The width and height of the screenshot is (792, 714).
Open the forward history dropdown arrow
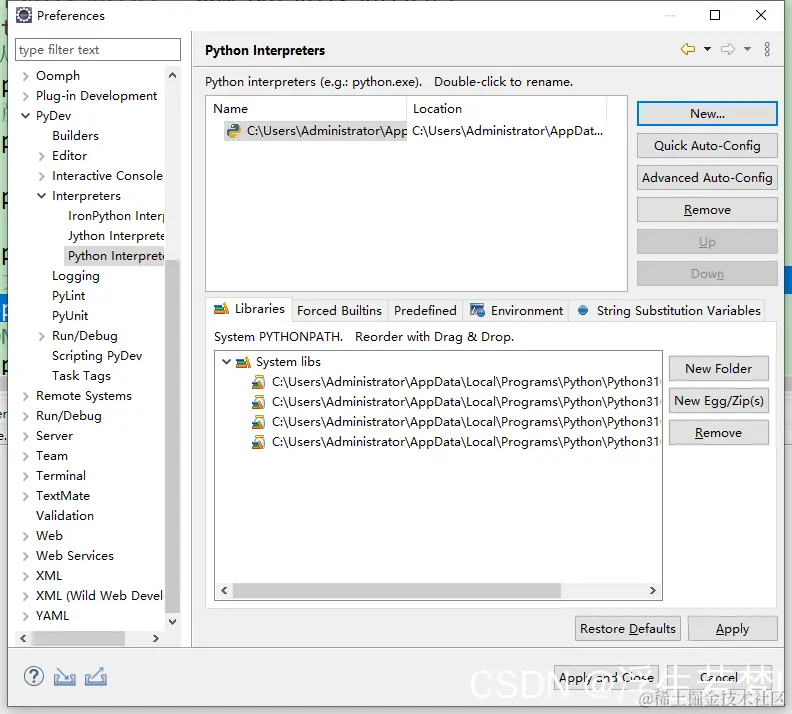coord(747,49)
